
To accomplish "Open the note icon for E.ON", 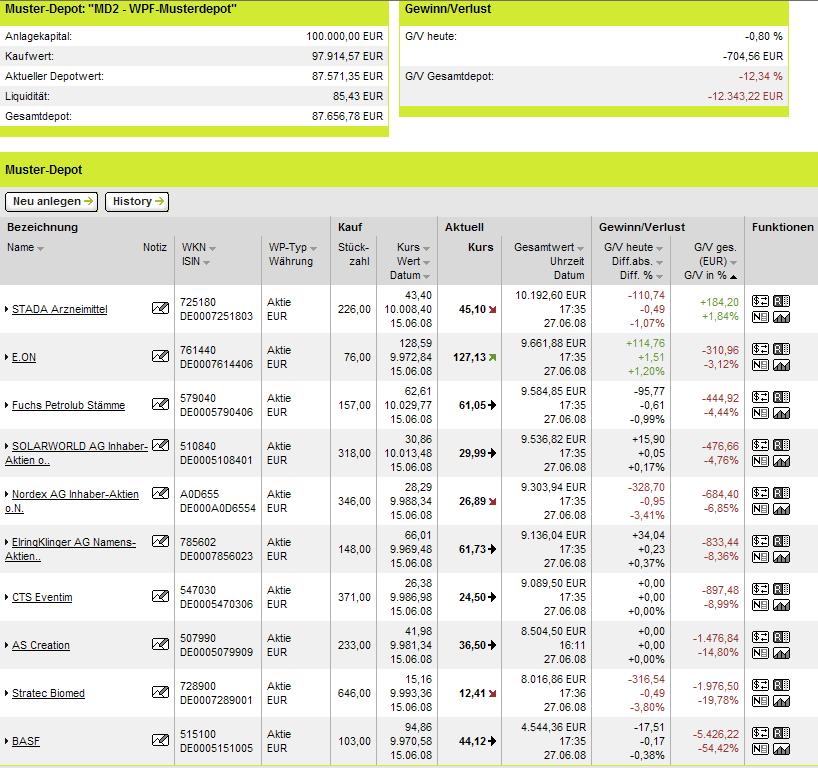I will (160, 356).
